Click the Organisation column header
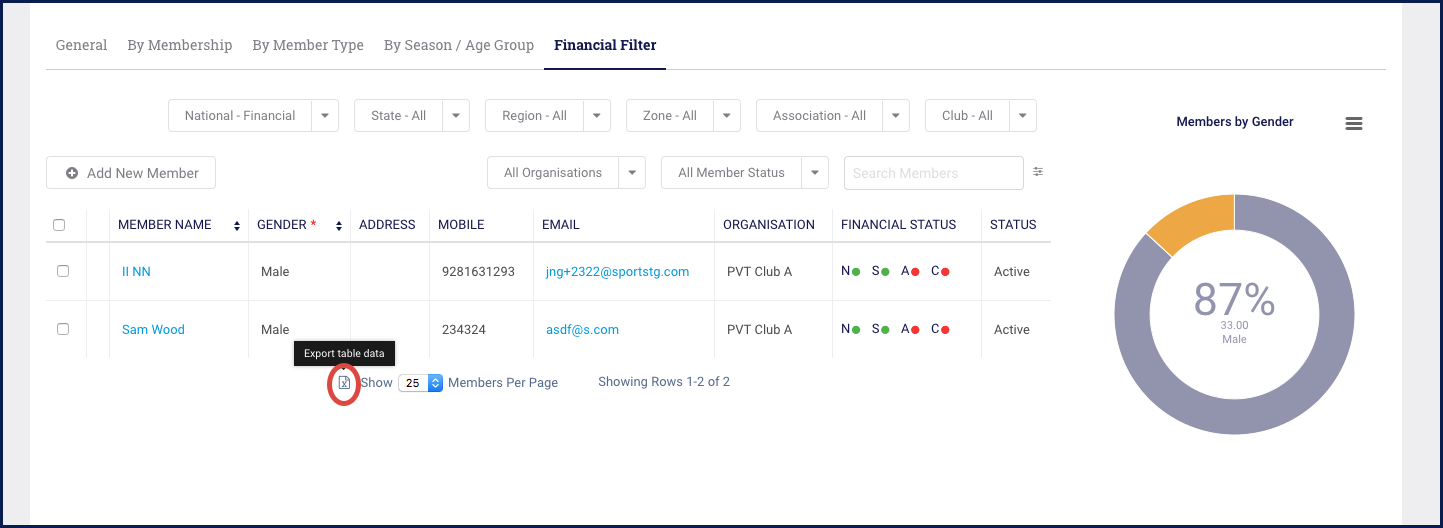Screen dimensions: 1443x528 point(769,225)
